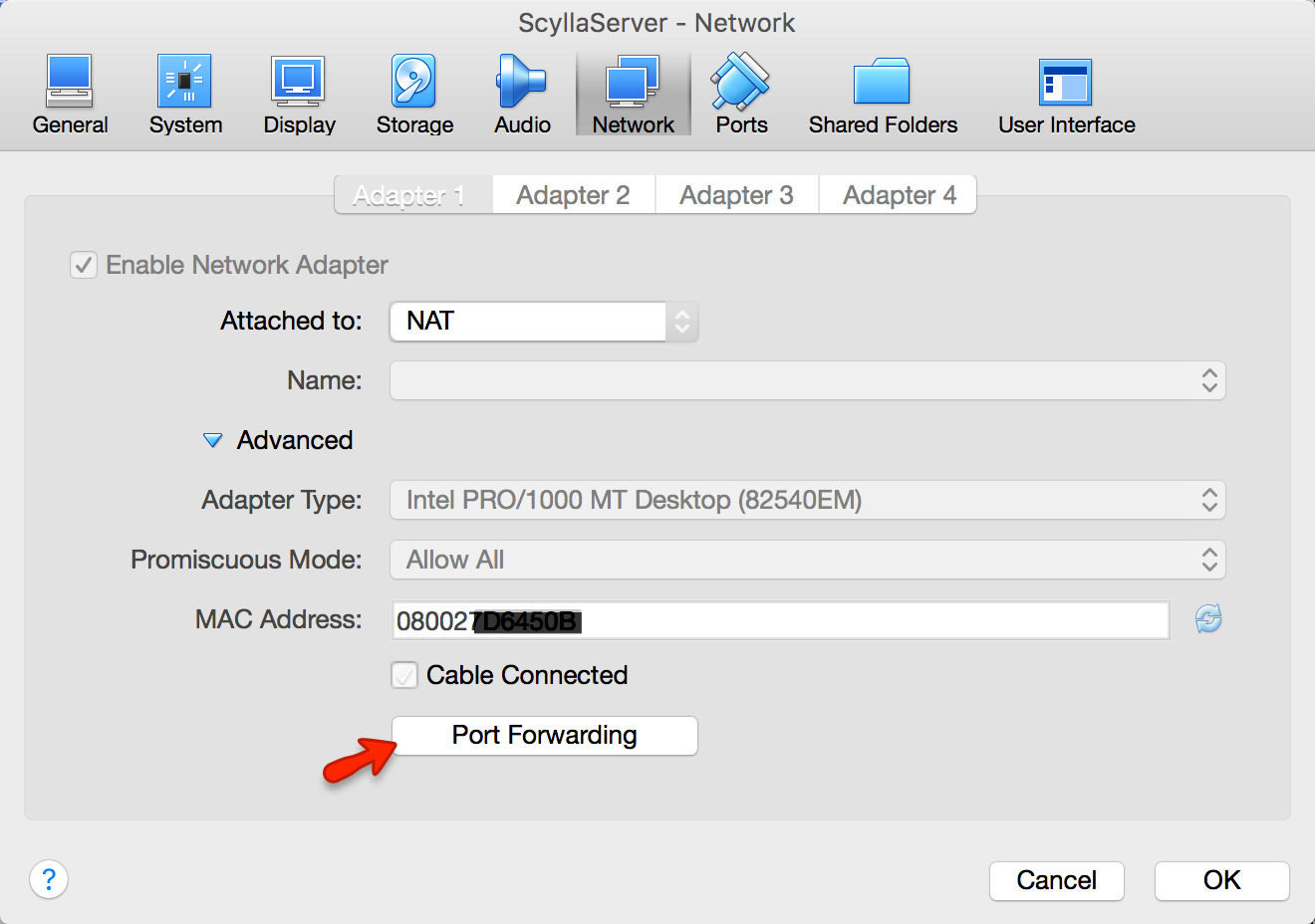The width and height of the screenshot is (1315, 924).
Task: Go to the Storage settings pane
Action: point(414,96)
